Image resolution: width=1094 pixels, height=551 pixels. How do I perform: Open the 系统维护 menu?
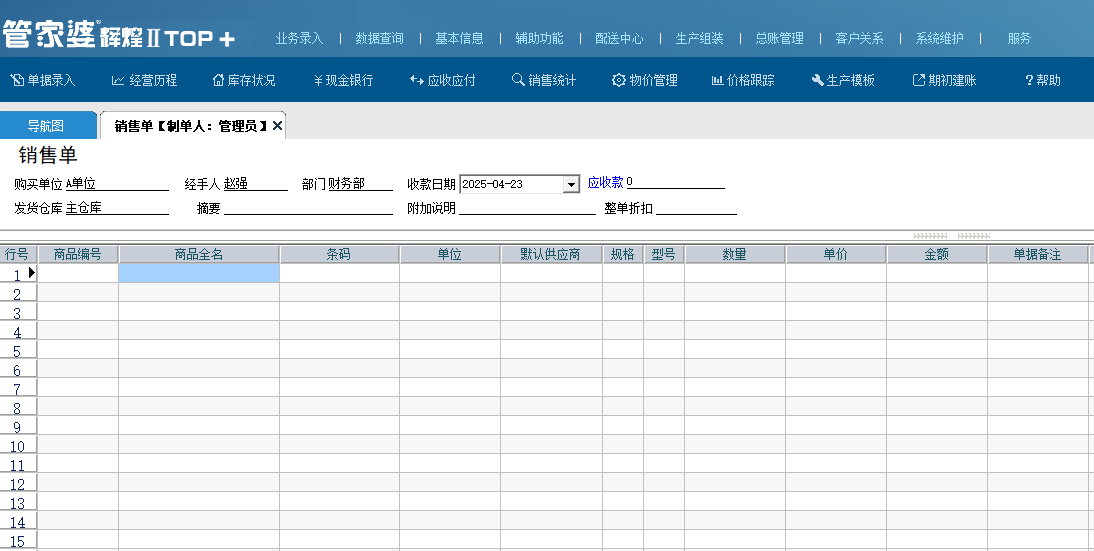pyautogui.click(x=940, y=38)
